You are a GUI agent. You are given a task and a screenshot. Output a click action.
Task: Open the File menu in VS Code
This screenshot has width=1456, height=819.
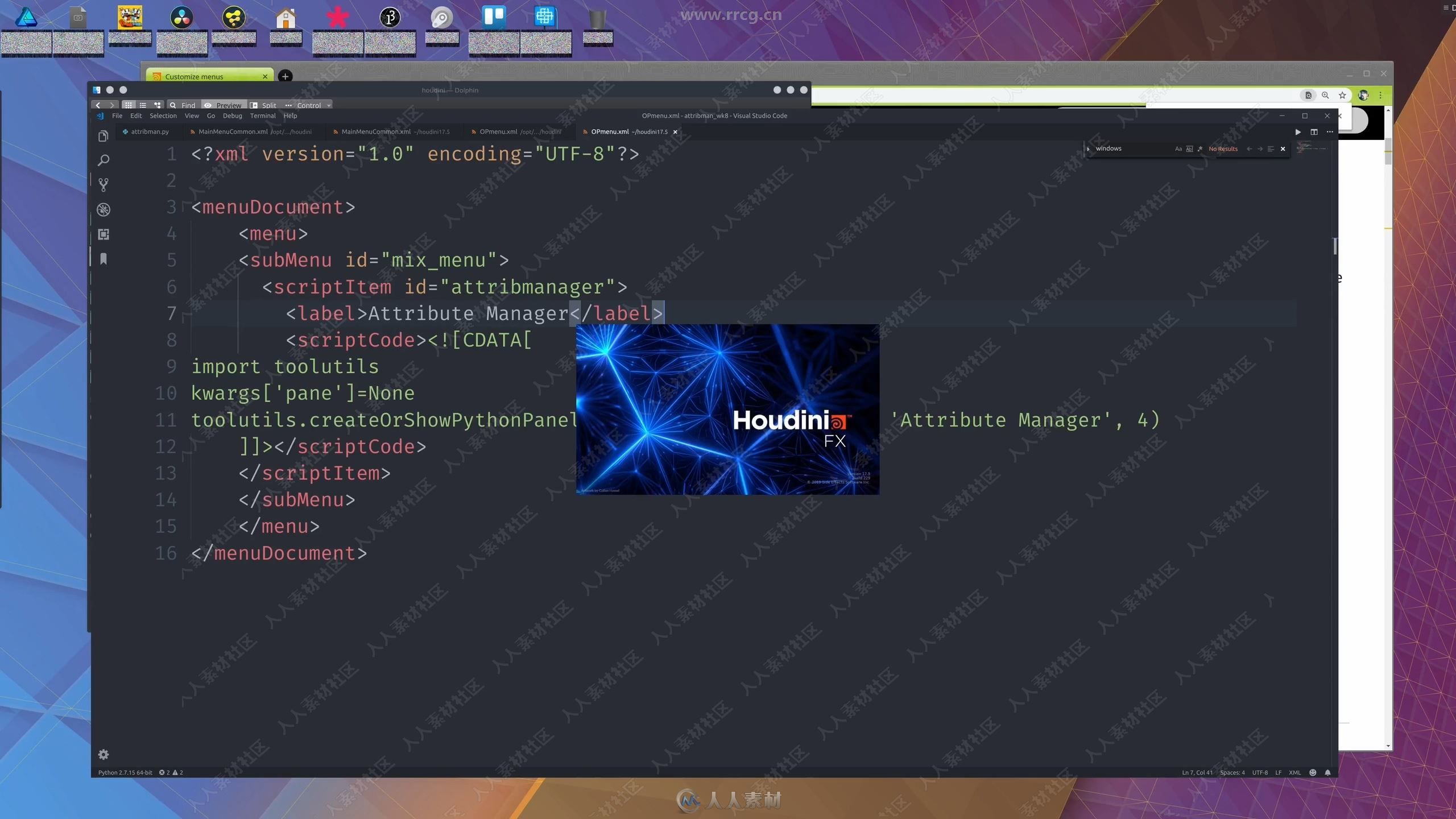click(x=117, y=115)
